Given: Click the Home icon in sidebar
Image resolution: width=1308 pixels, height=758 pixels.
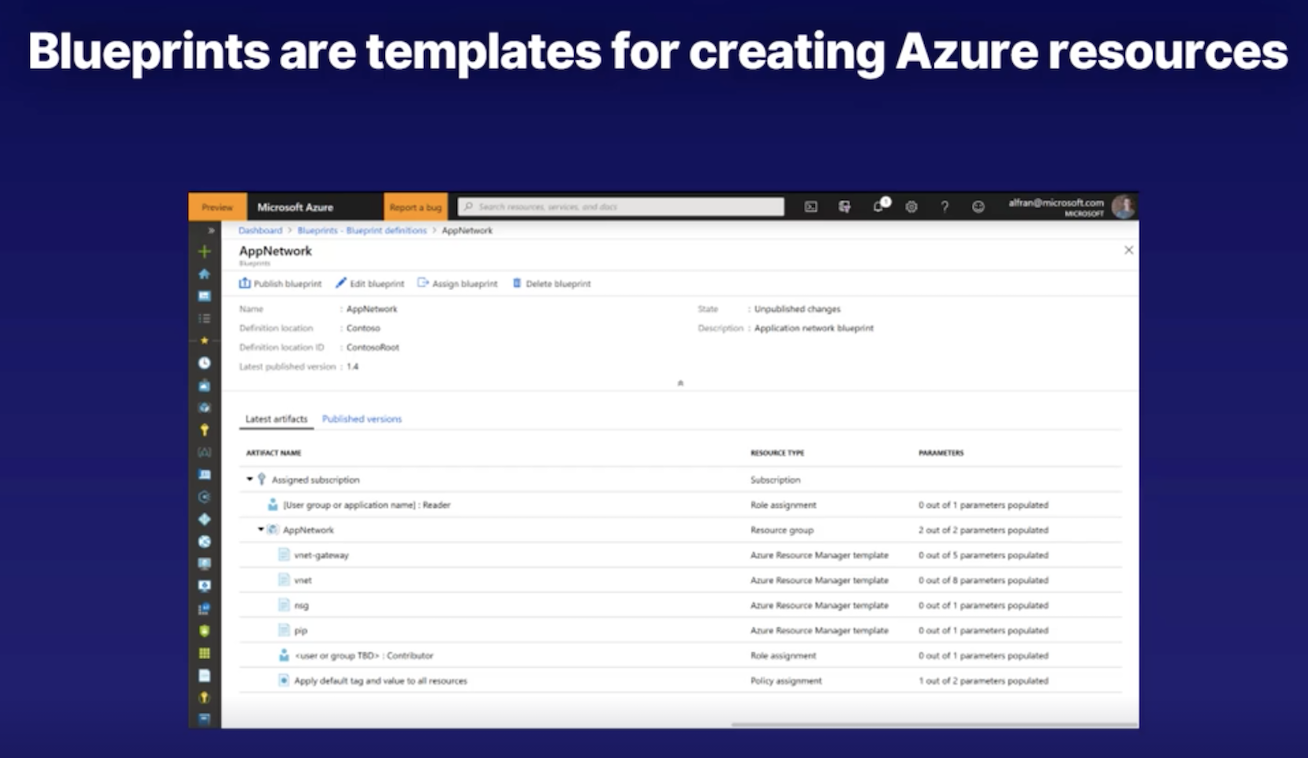Looking at the screenshot, I should (x=205, y=273).
